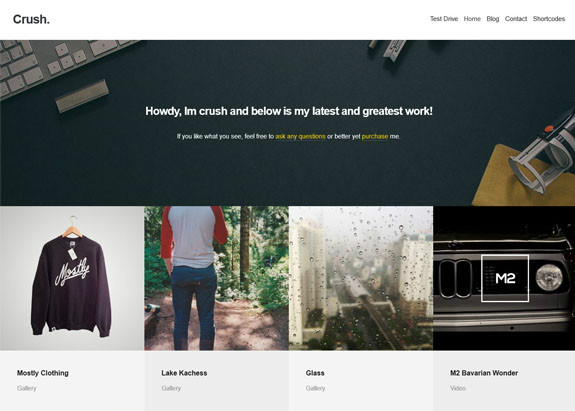Go to the Home page link
Screen dimensions: 575x411
[x=472, y=19]
